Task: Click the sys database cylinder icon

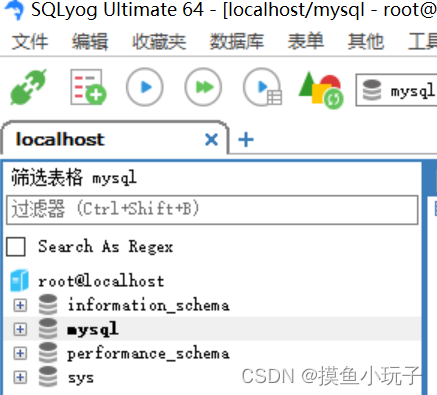Action: click(48, 377)
